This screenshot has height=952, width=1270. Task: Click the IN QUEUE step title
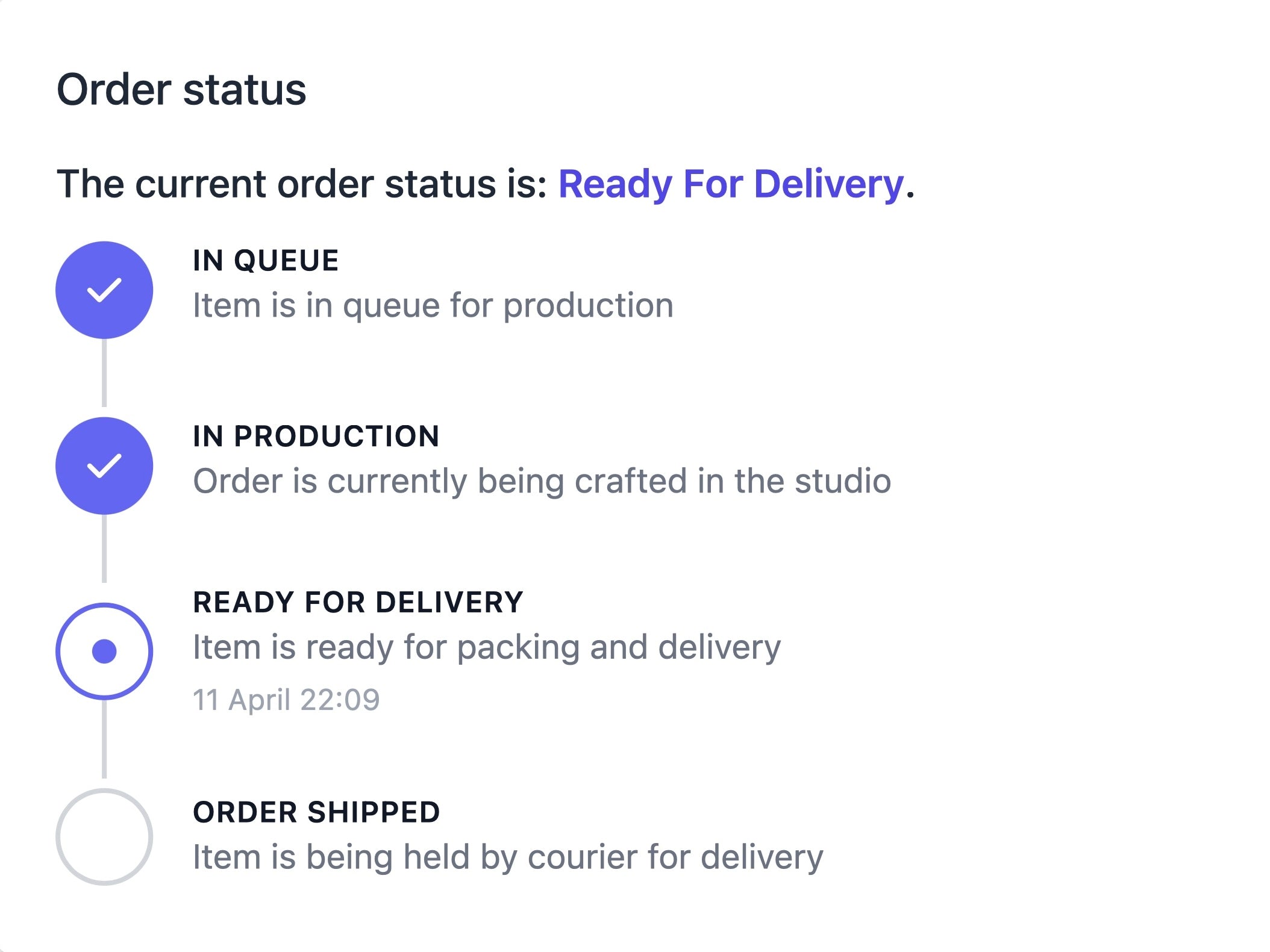point(266,261)
